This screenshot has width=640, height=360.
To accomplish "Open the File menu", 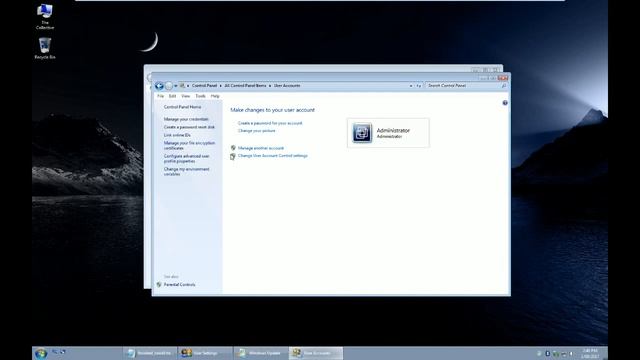I will (160, 96).
